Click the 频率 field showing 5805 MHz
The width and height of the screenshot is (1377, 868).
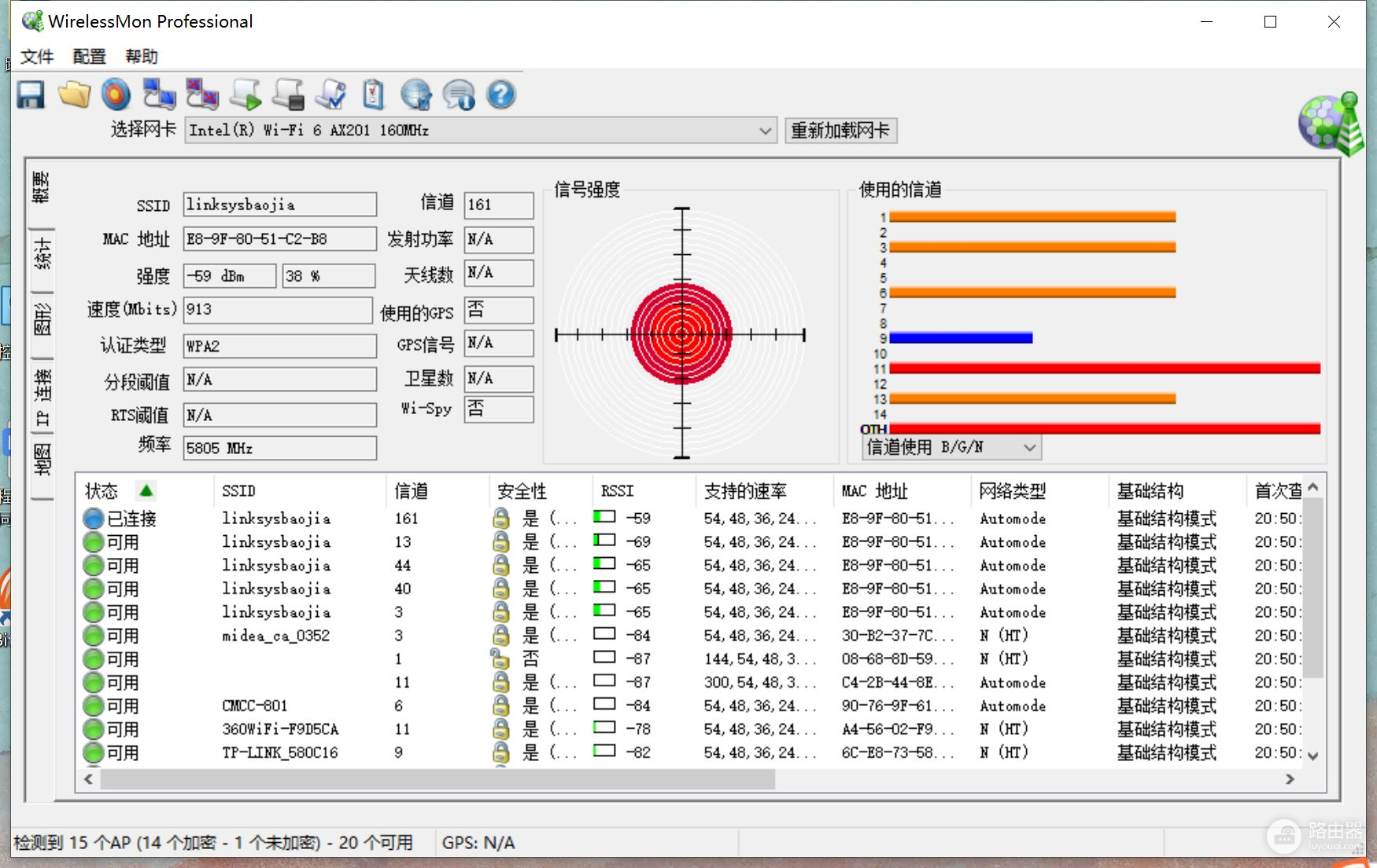[x=280, y=449]
